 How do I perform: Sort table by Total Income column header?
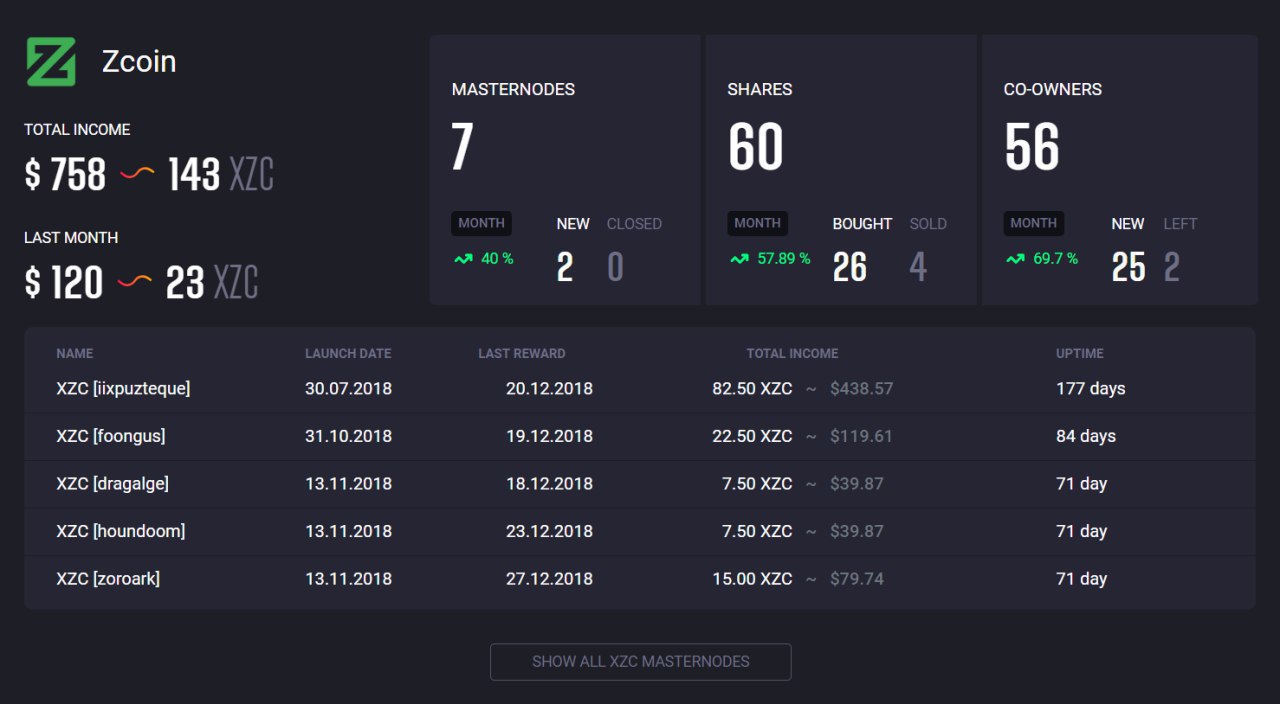792,353
